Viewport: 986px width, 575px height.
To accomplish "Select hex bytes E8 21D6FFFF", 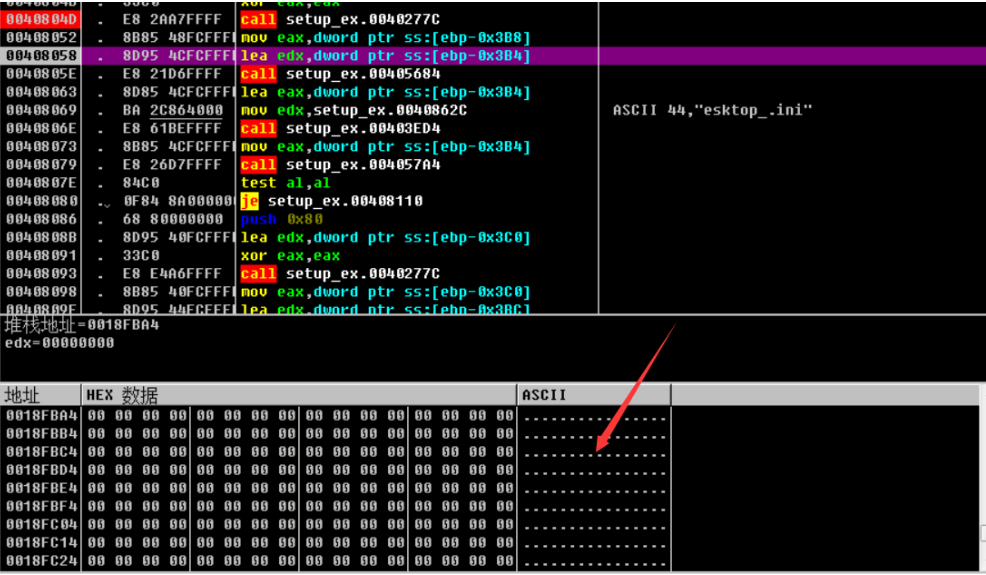I will point(172,74).
